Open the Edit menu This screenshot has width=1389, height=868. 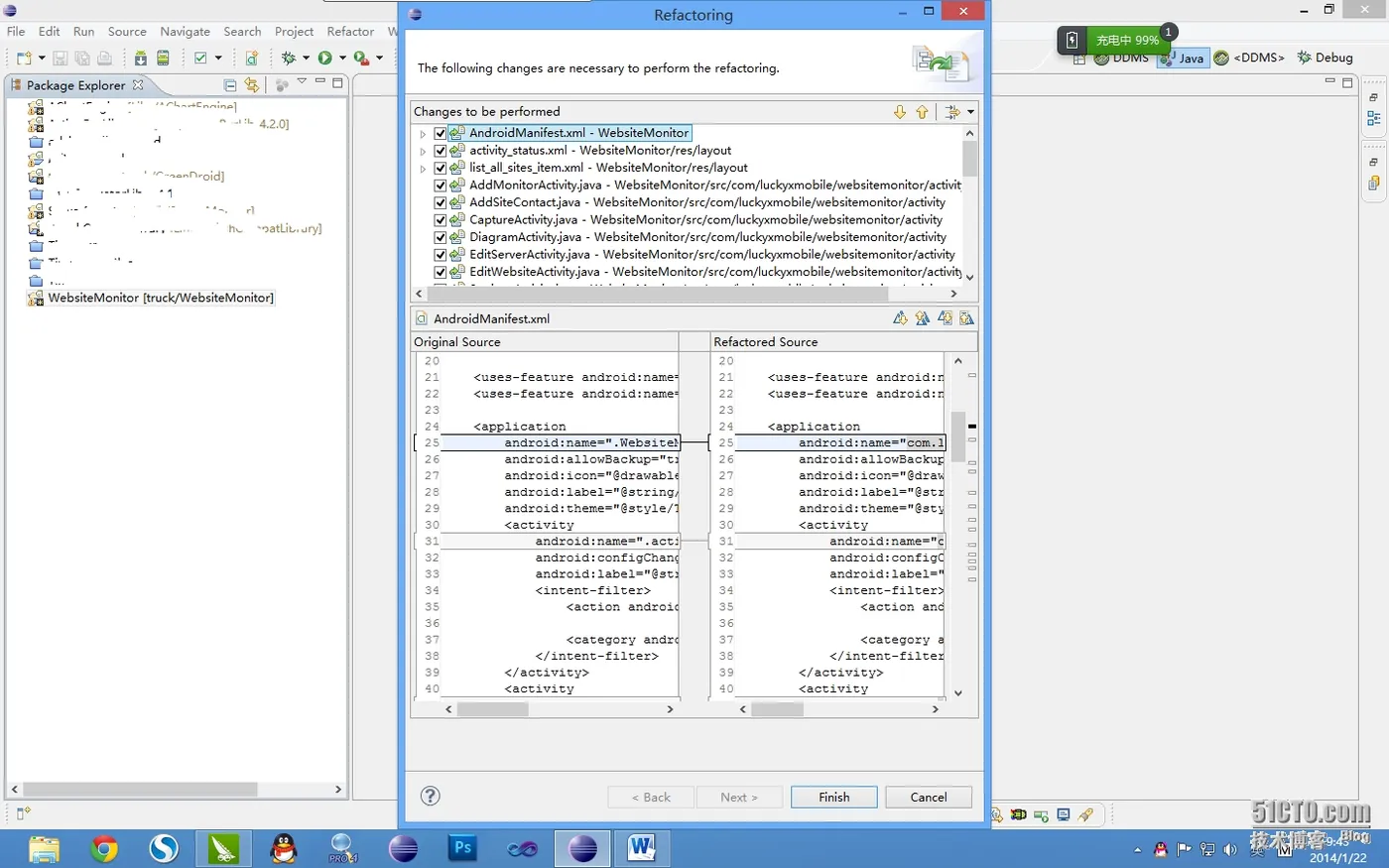click(x=50, y=32)
